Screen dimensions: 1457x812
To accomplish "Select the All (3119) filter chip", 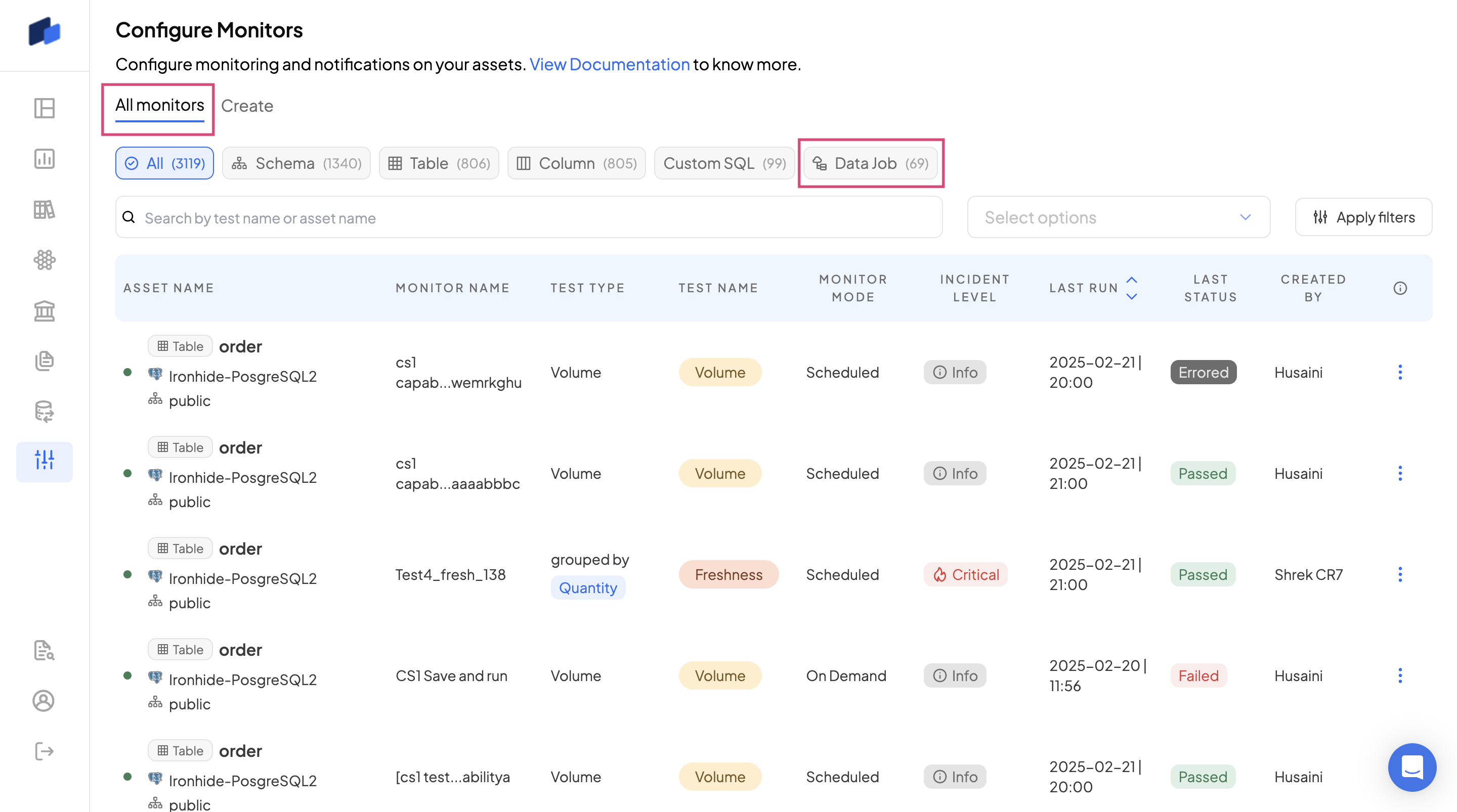I will pyautogui.click(x=164, y=163).
